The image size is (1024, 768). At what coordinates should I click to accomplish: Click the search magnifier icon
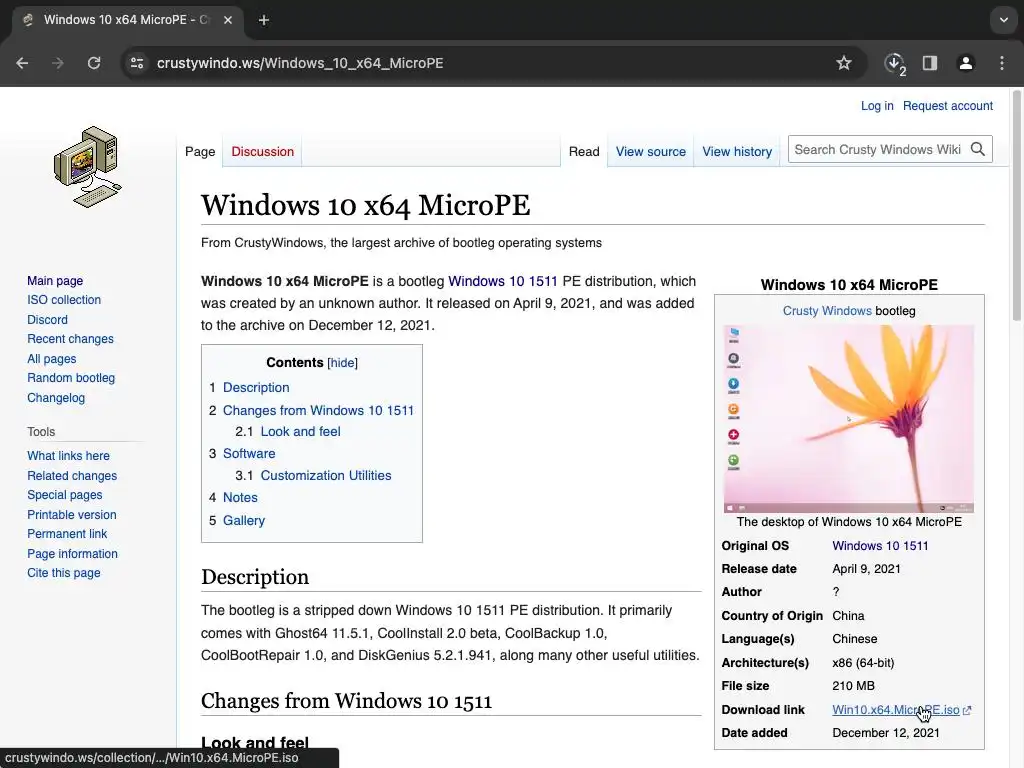coord(978,150)
